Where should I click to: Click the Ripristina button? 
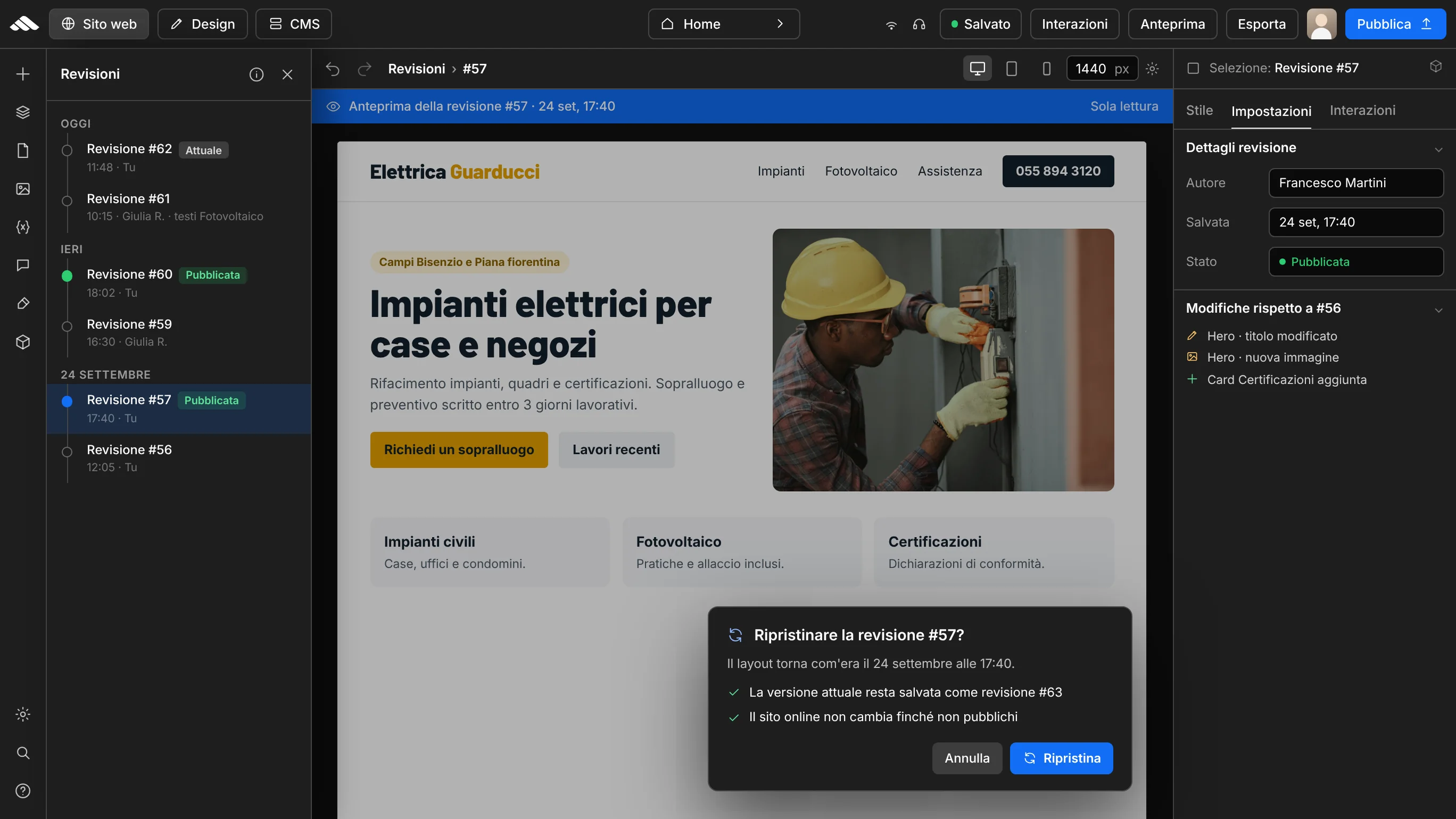click(1062, 758)
